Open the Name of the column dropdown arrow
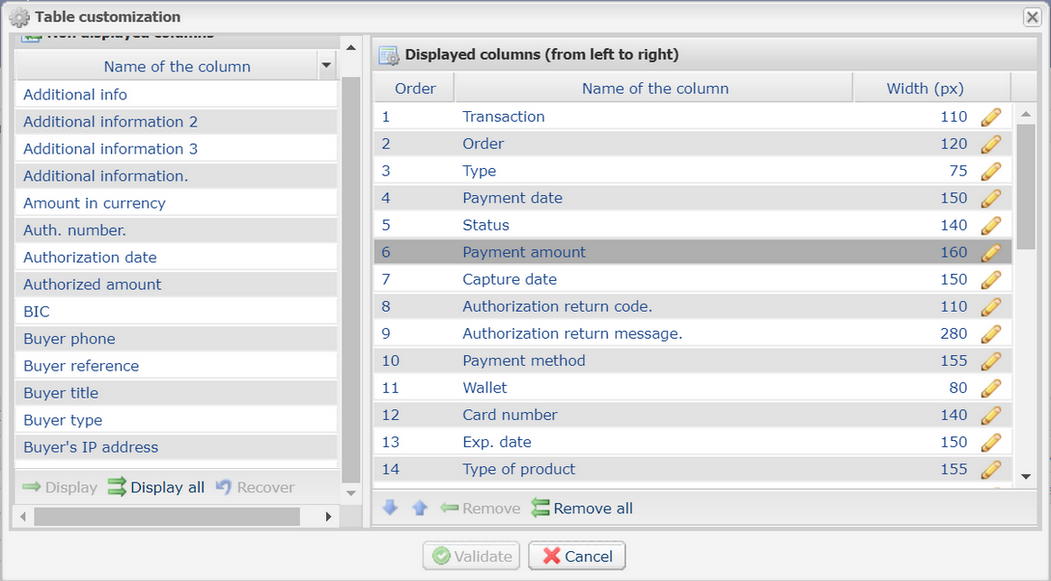The width and height of the screenshot is (1051, 581). coord(326,67)
